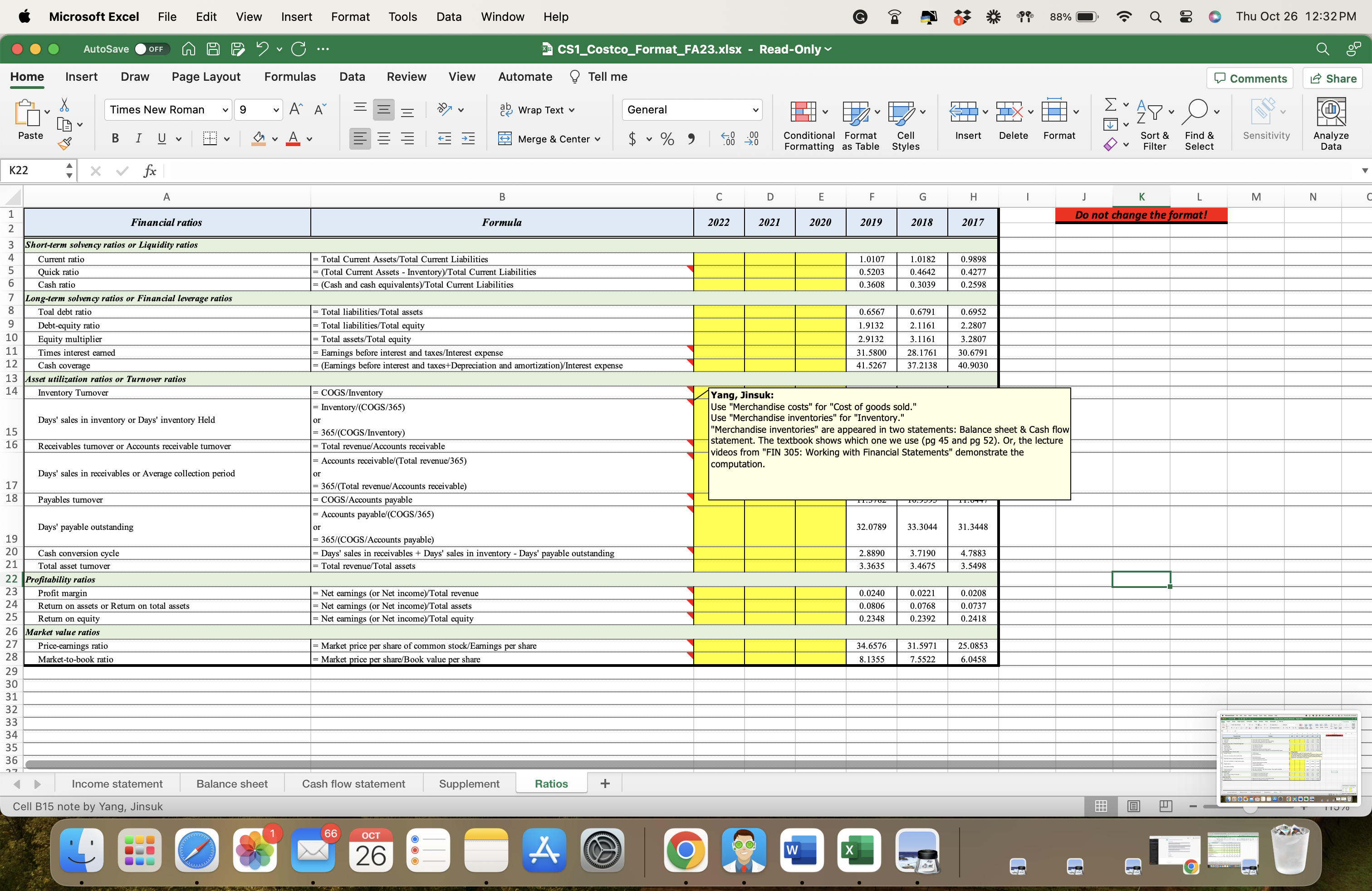This screenshot has width=1372, height=891.
Task: Open Microsoft Word from the Dock
Action: click(801, 850)
